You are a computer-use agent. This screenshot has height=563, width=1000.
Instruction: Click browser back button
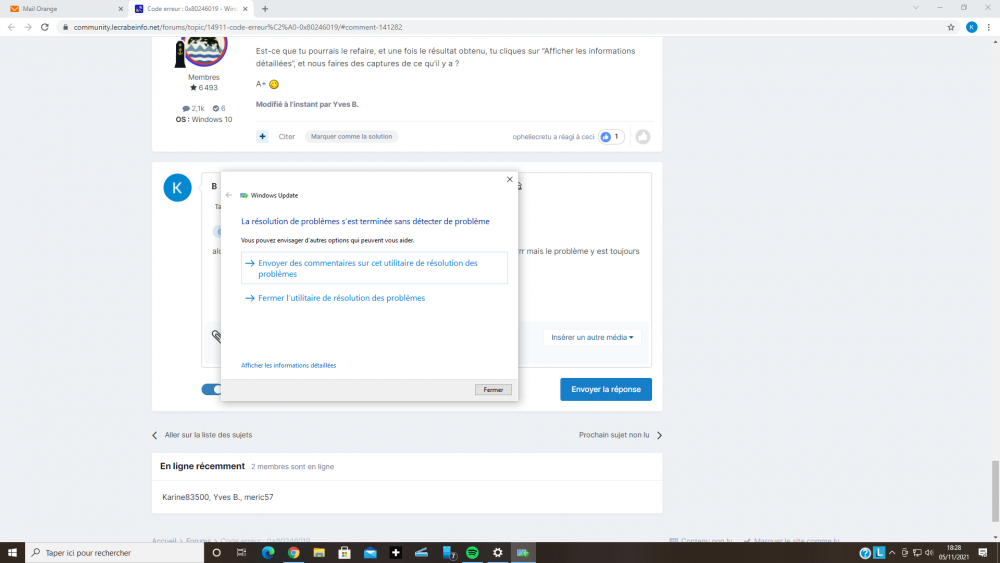click(11, 27)
